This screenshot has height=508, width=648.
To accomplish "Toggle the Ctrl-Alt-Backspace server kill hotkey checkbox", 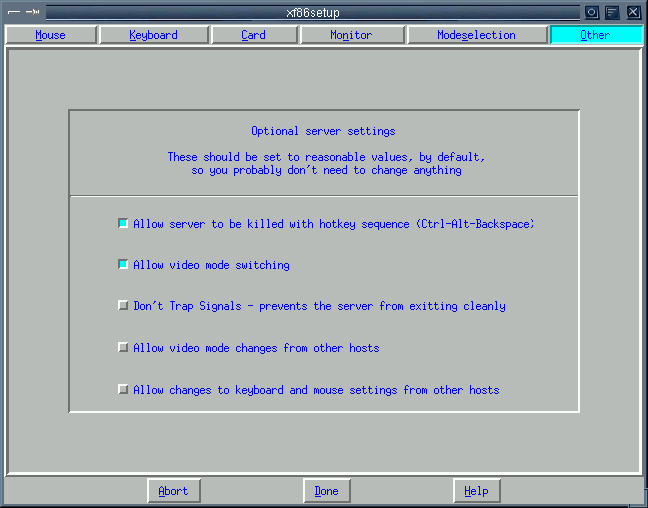I will pos(123,224).
